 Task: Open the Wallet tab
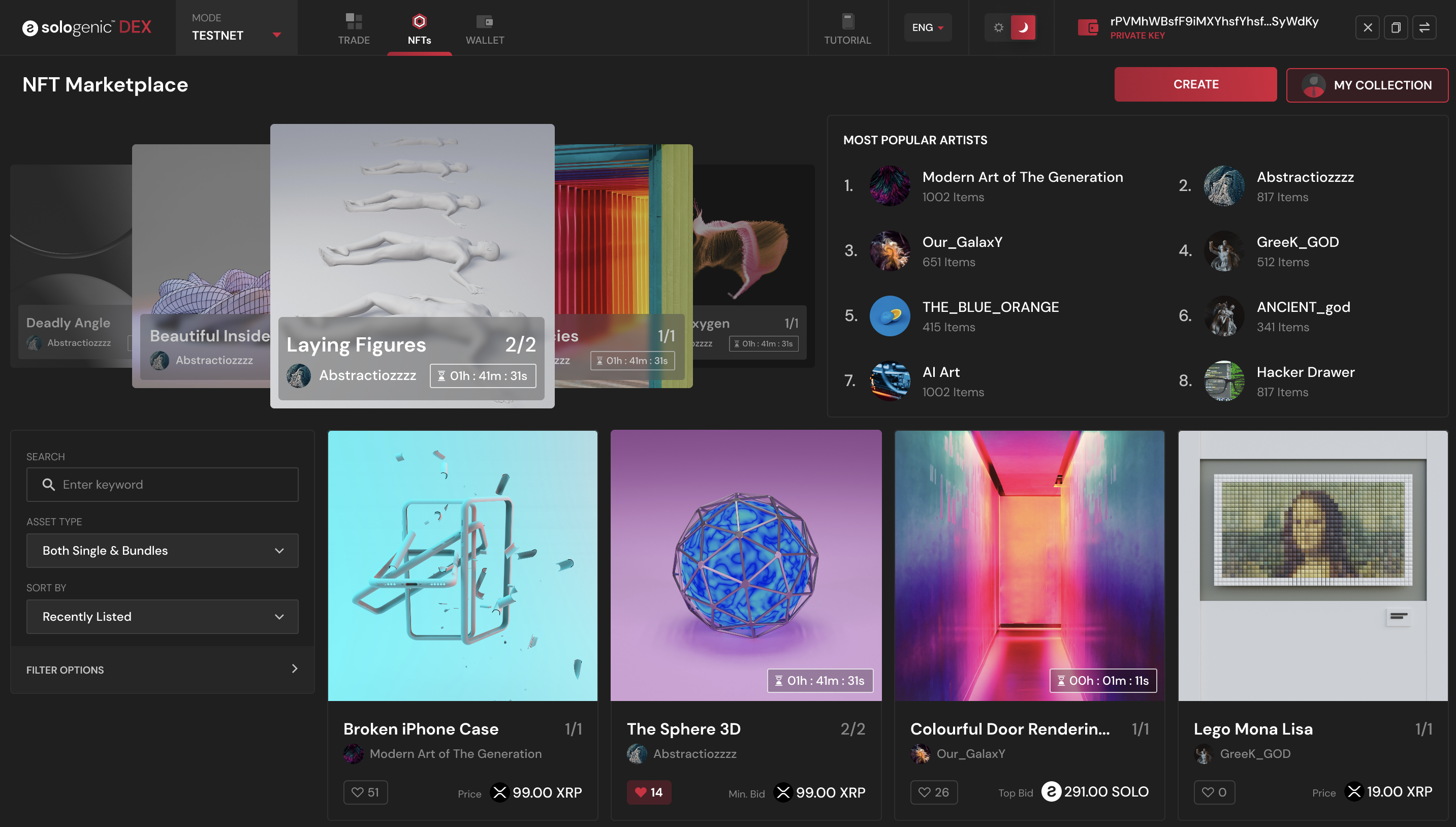tap(484, 28)
